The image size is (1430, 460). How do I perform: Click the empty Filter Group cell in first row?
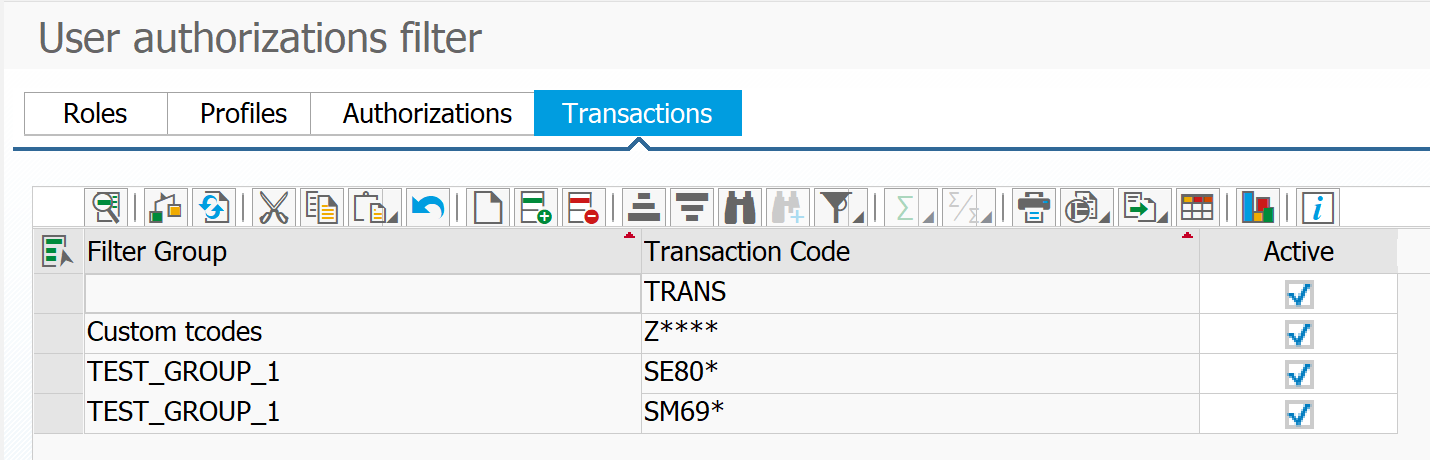pos(362,294)
